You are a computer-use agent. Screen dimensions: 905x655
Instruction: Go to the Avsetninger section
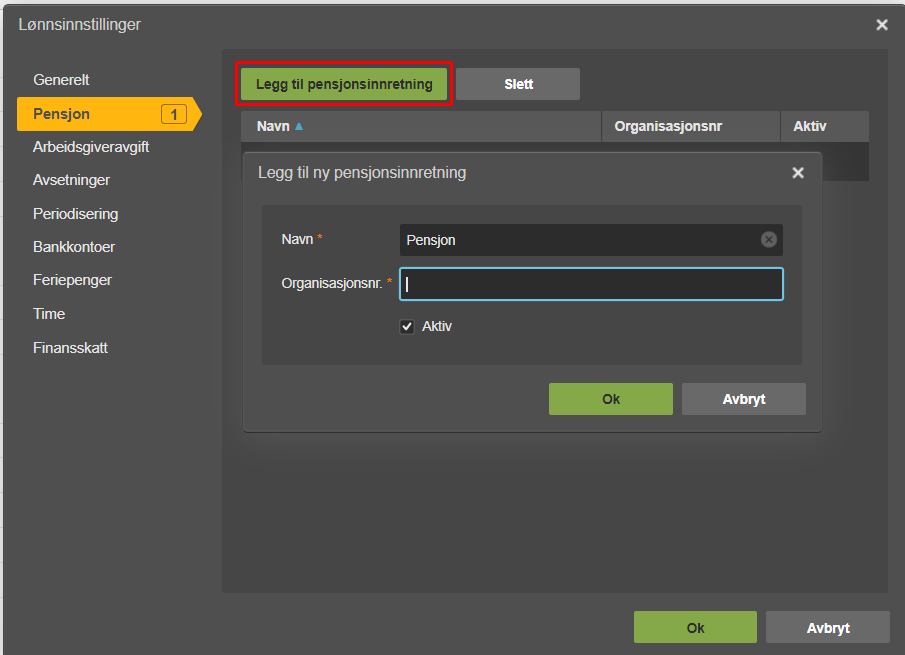pos(72,180)
